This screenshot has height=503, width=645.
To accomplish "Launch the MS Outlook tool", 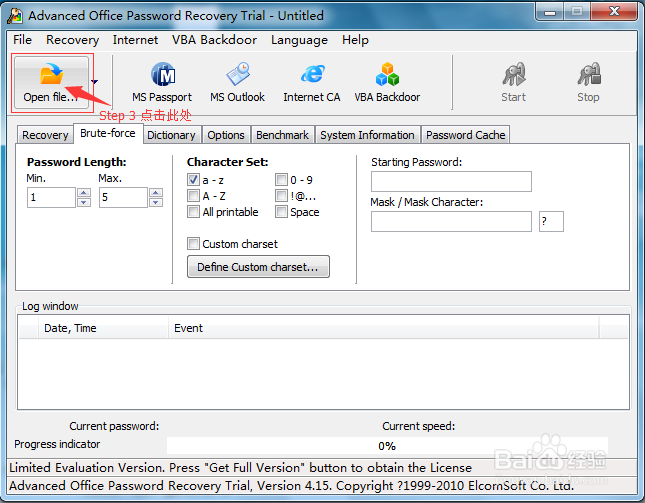I will (237, 83).
